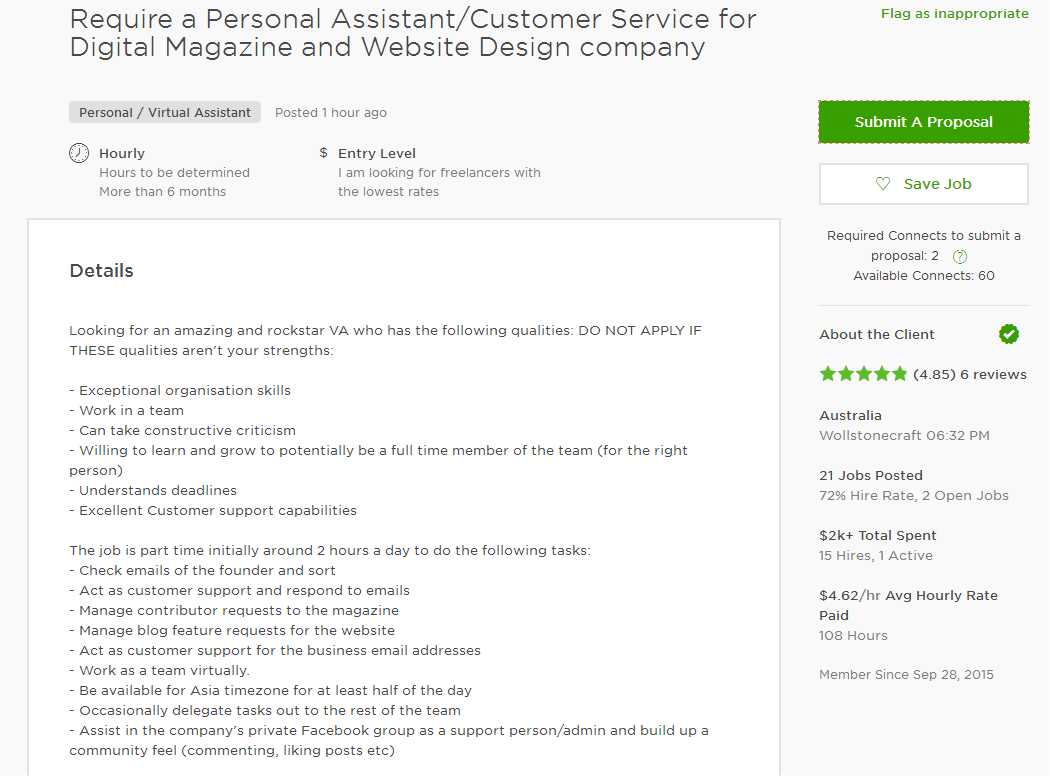Click the $2k+ Total Spent figure
The height and width of the screenshot is (776, 1050).
(x=877, y=535)
